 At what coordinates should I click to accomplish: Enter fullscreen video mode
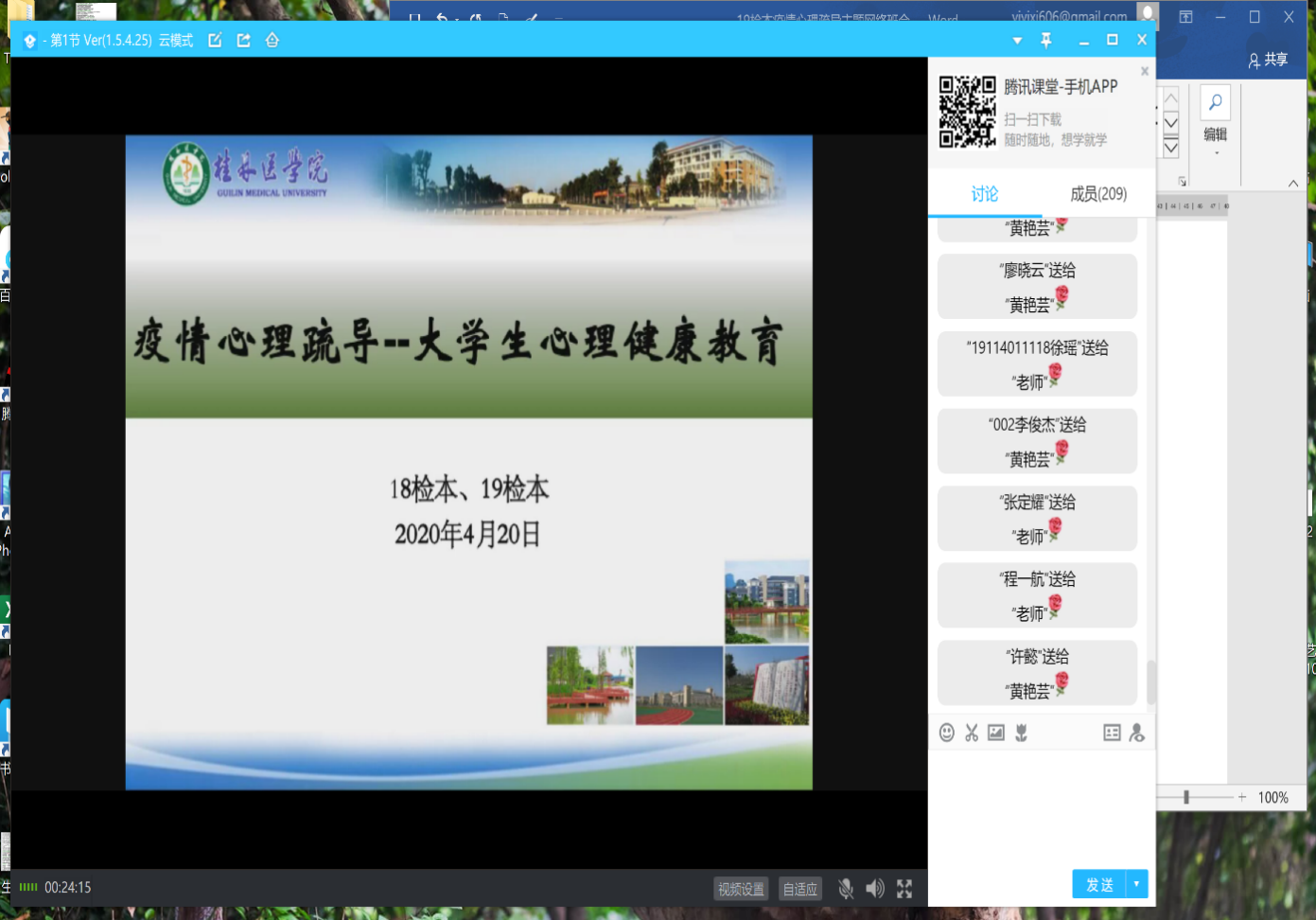point(904,889)
